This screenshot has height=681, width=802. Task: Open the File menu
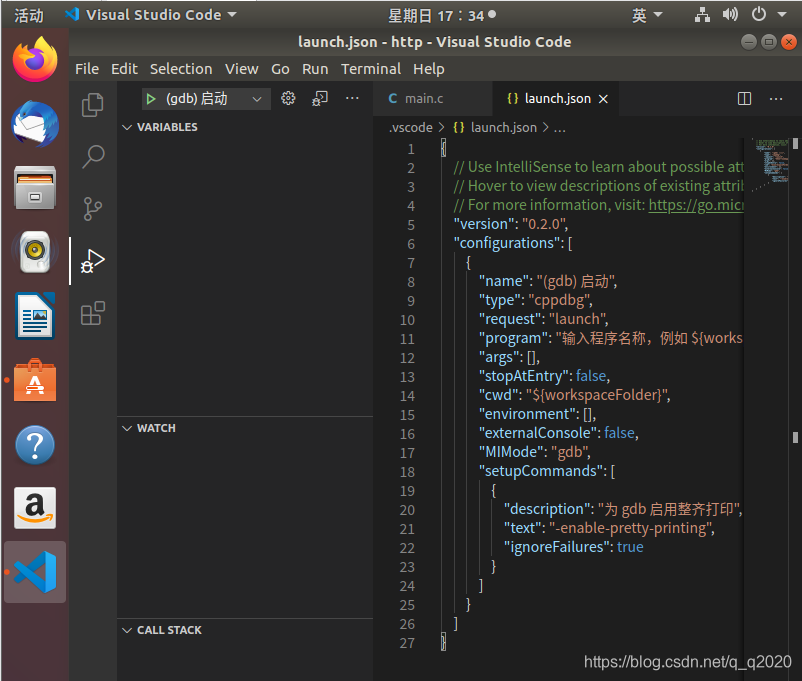(87, 69)
